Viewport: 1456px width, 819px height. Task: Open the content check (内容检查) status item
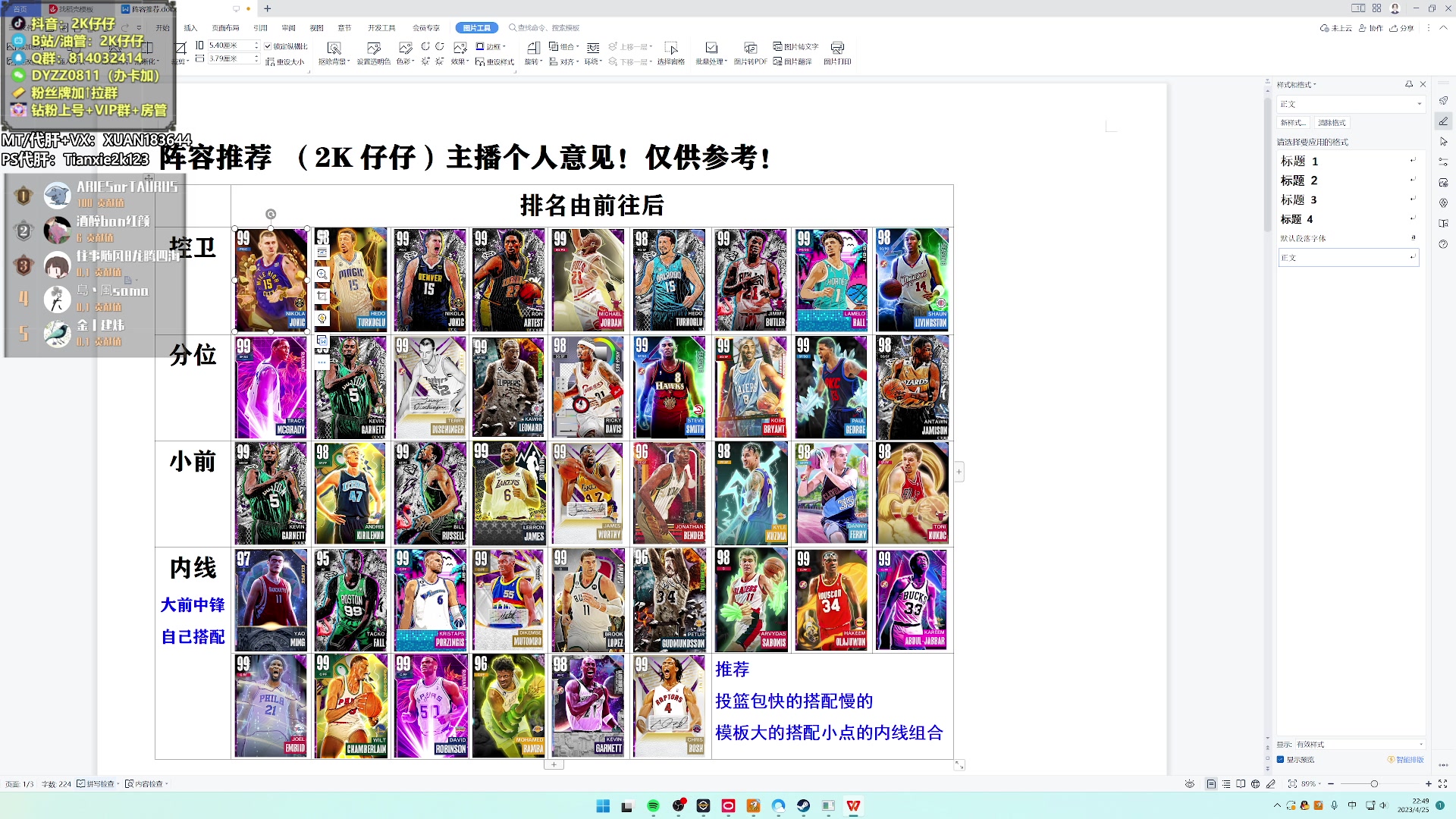tap(146, 783)
